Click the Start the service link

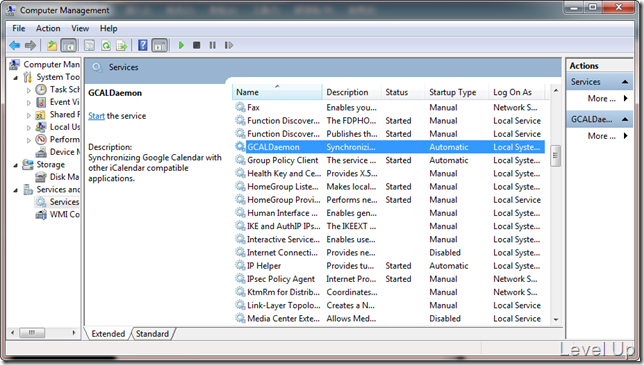(x=97, y=116)
